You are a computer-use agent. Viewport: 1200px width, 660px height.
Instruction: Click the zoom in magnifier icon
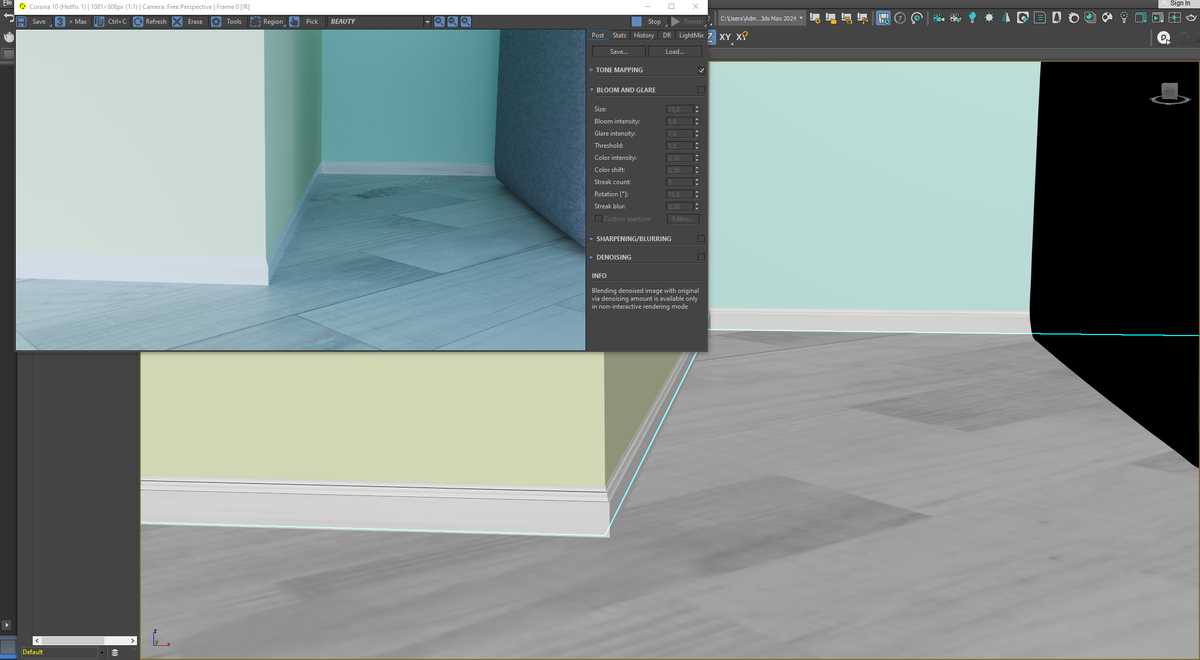(440, 21)
